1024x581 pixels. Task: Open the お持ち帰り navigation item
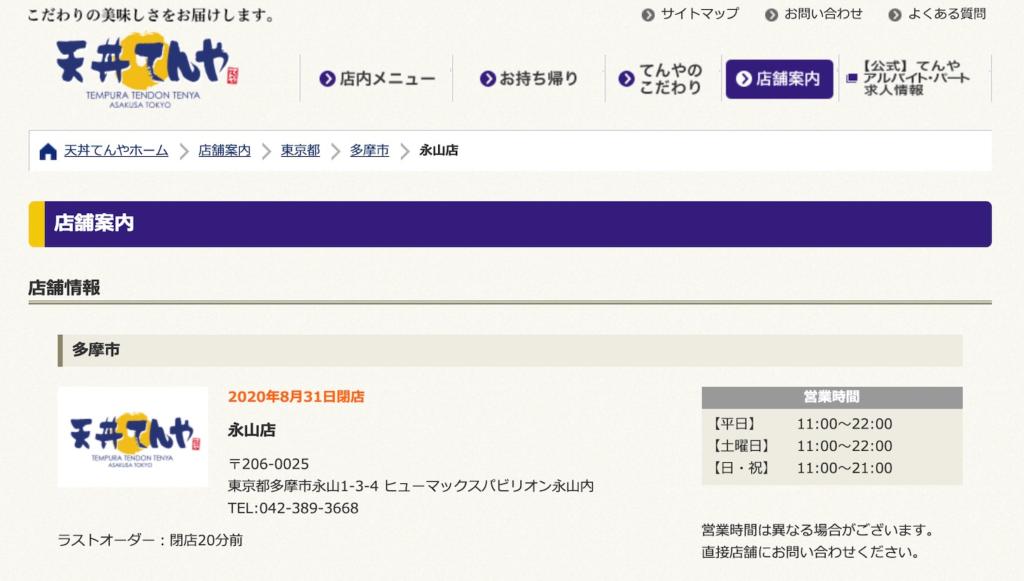click(529, 79)
